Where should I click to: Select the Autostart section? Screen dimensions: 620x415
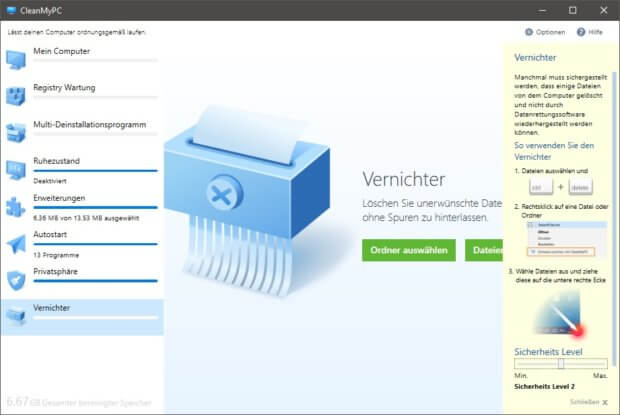[50, 235]
